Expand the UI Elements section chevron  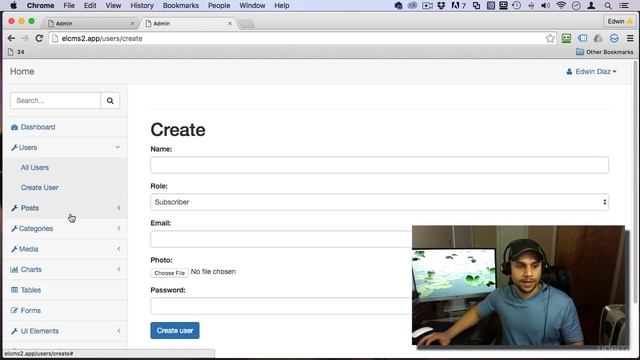coord(118,331)
